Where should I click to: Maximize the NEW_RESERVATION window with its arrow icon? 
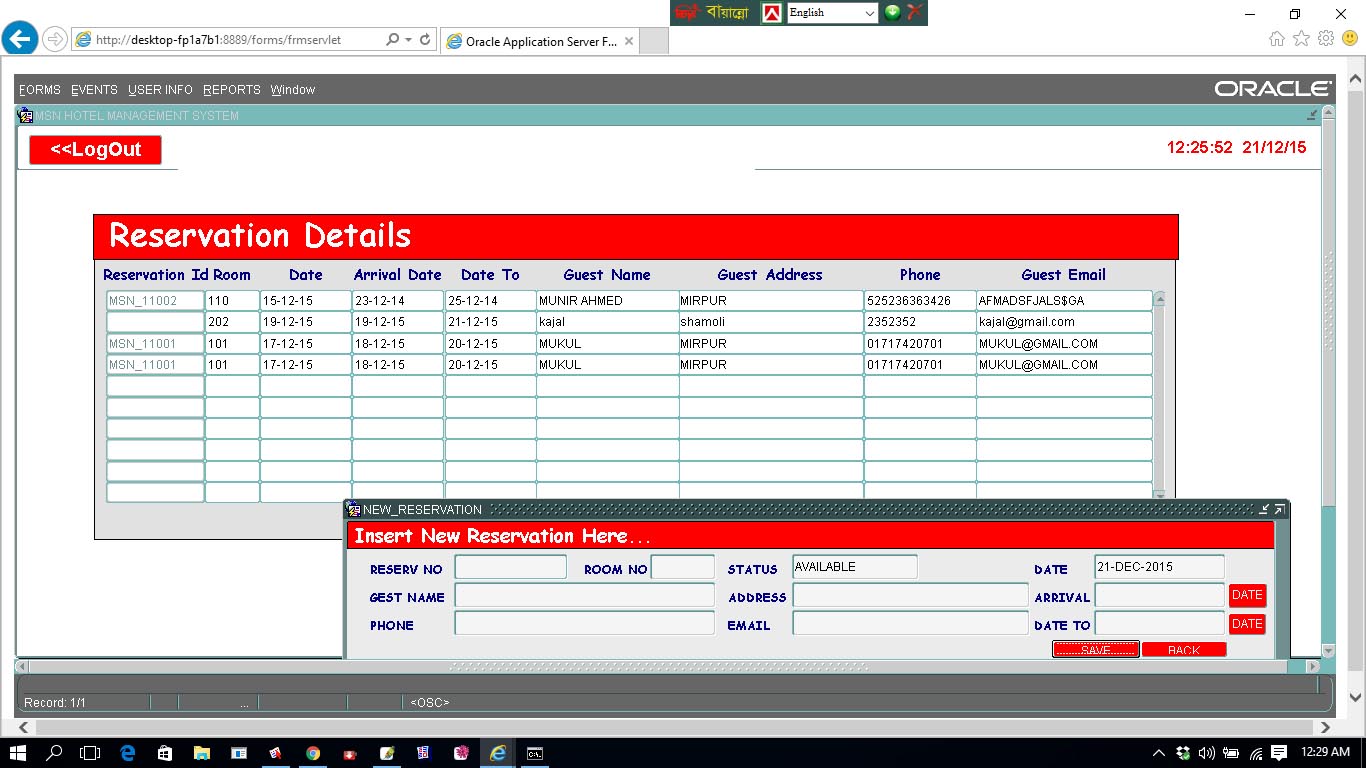(x=1279, y=509)
